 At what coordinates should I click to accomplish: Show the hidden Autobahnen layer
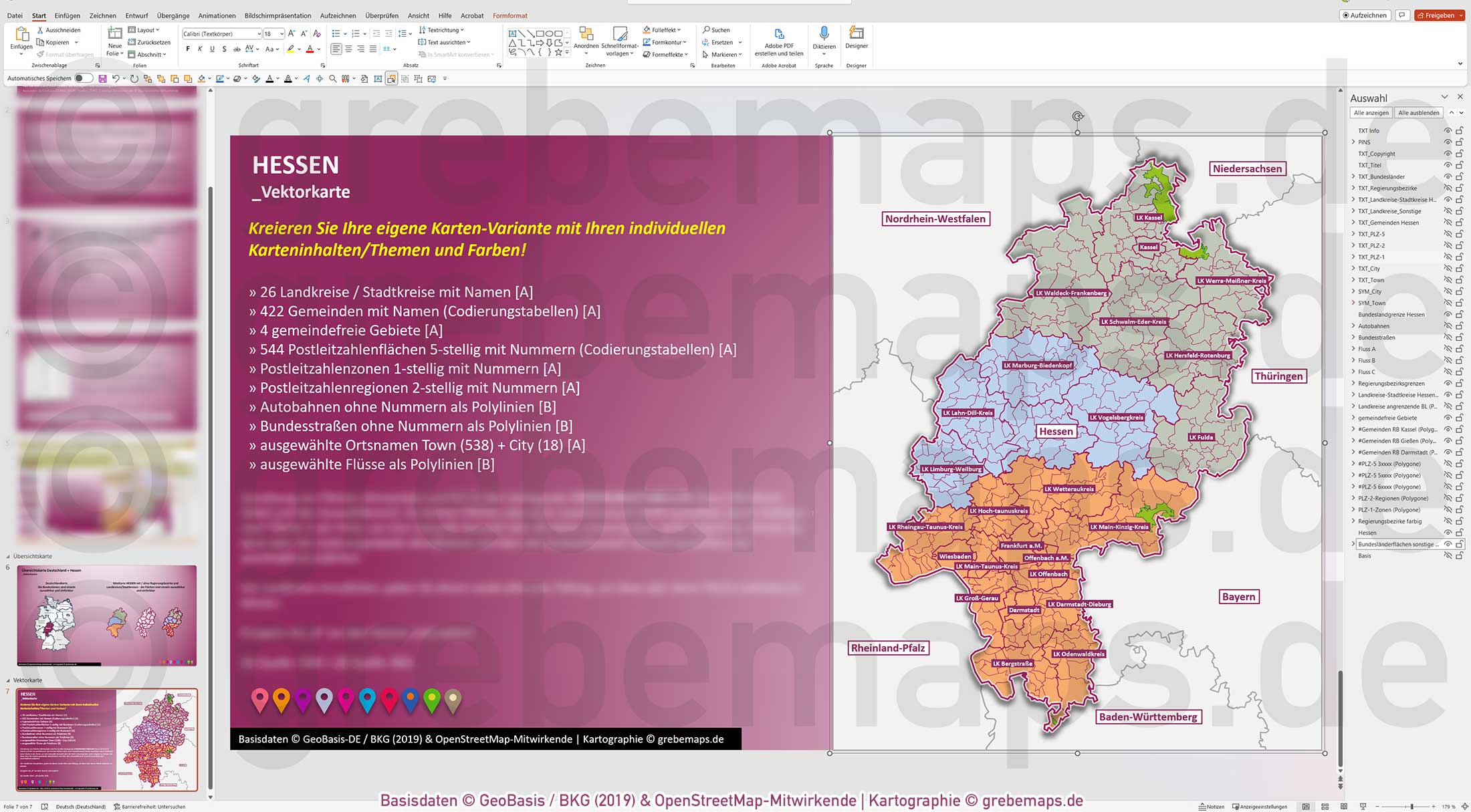pos(1448,325)
